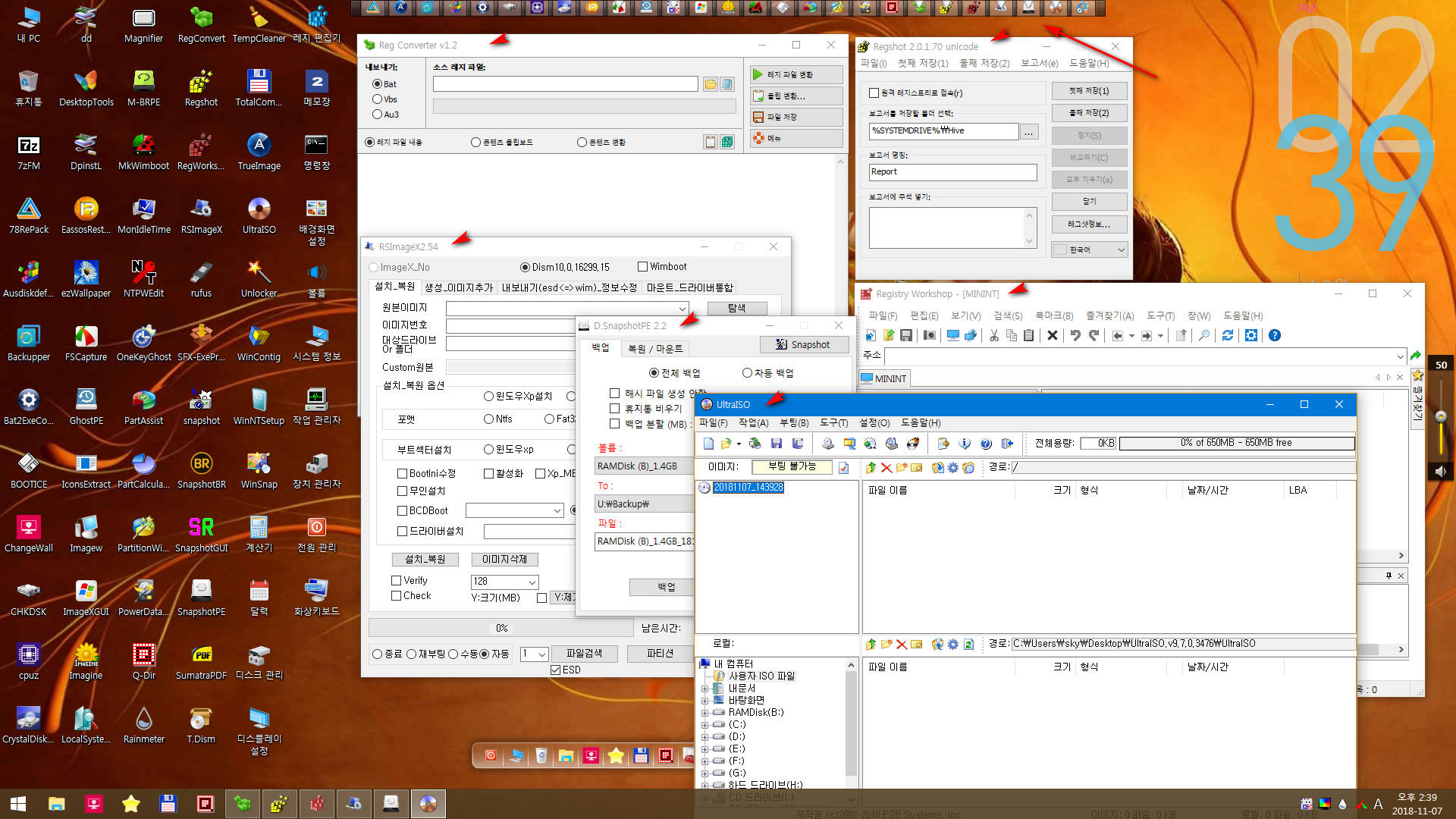Click the 0% progress bar in RSImageX

500,628
